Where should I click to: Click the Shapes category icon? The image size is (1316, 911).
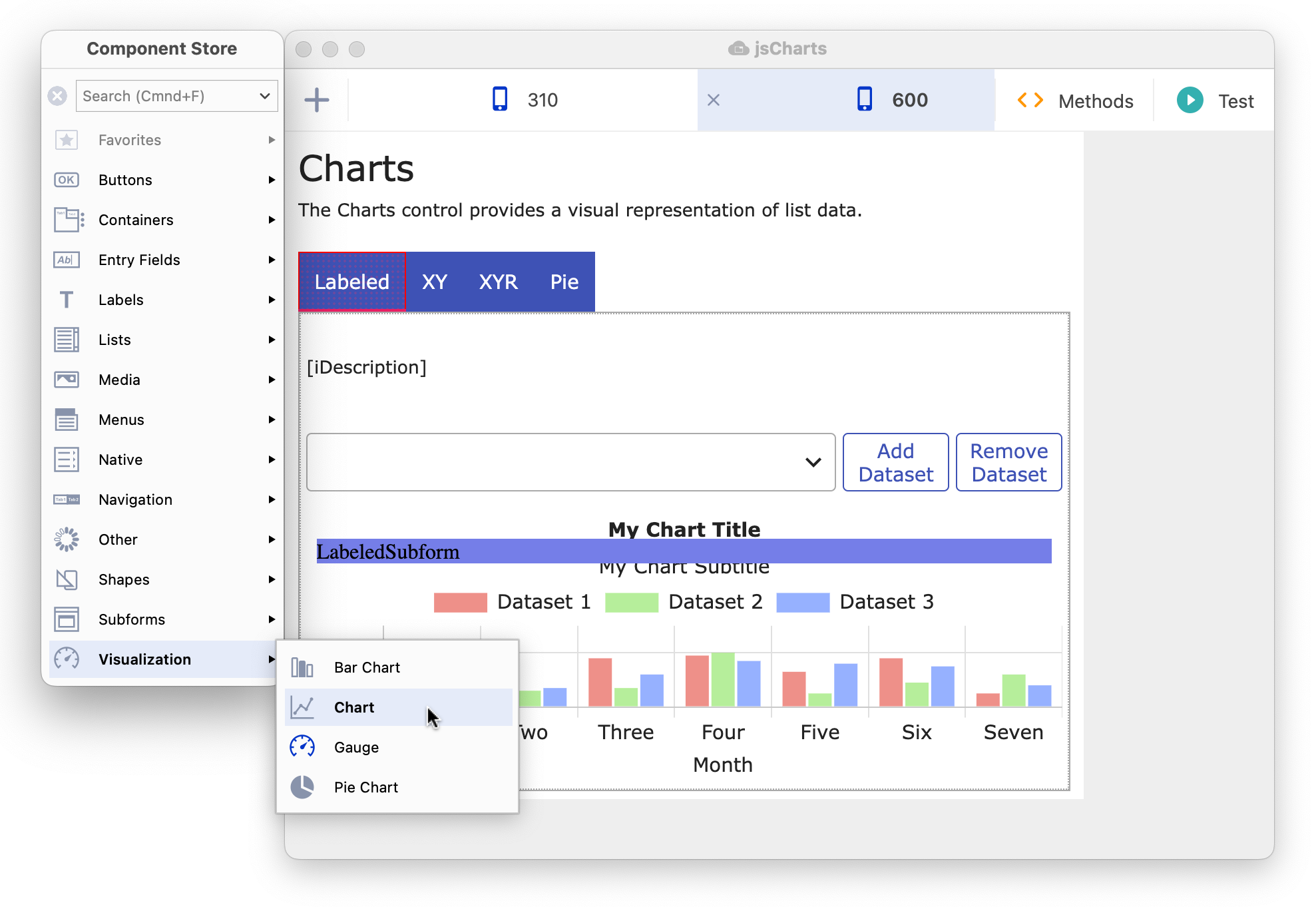coord(67,579)
